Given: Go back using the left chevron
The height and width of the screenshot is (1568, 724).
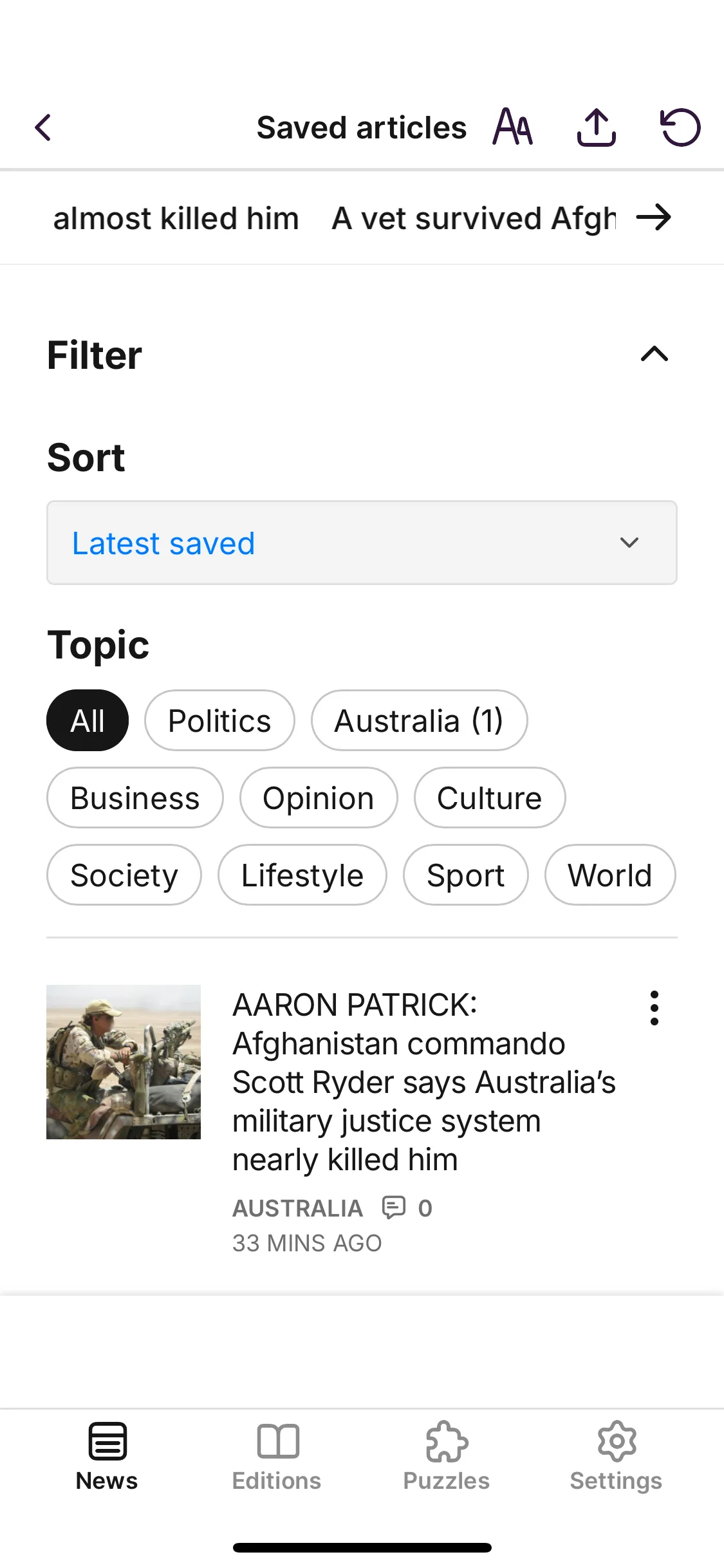Looking at the screenshot, I should point(43,127).
